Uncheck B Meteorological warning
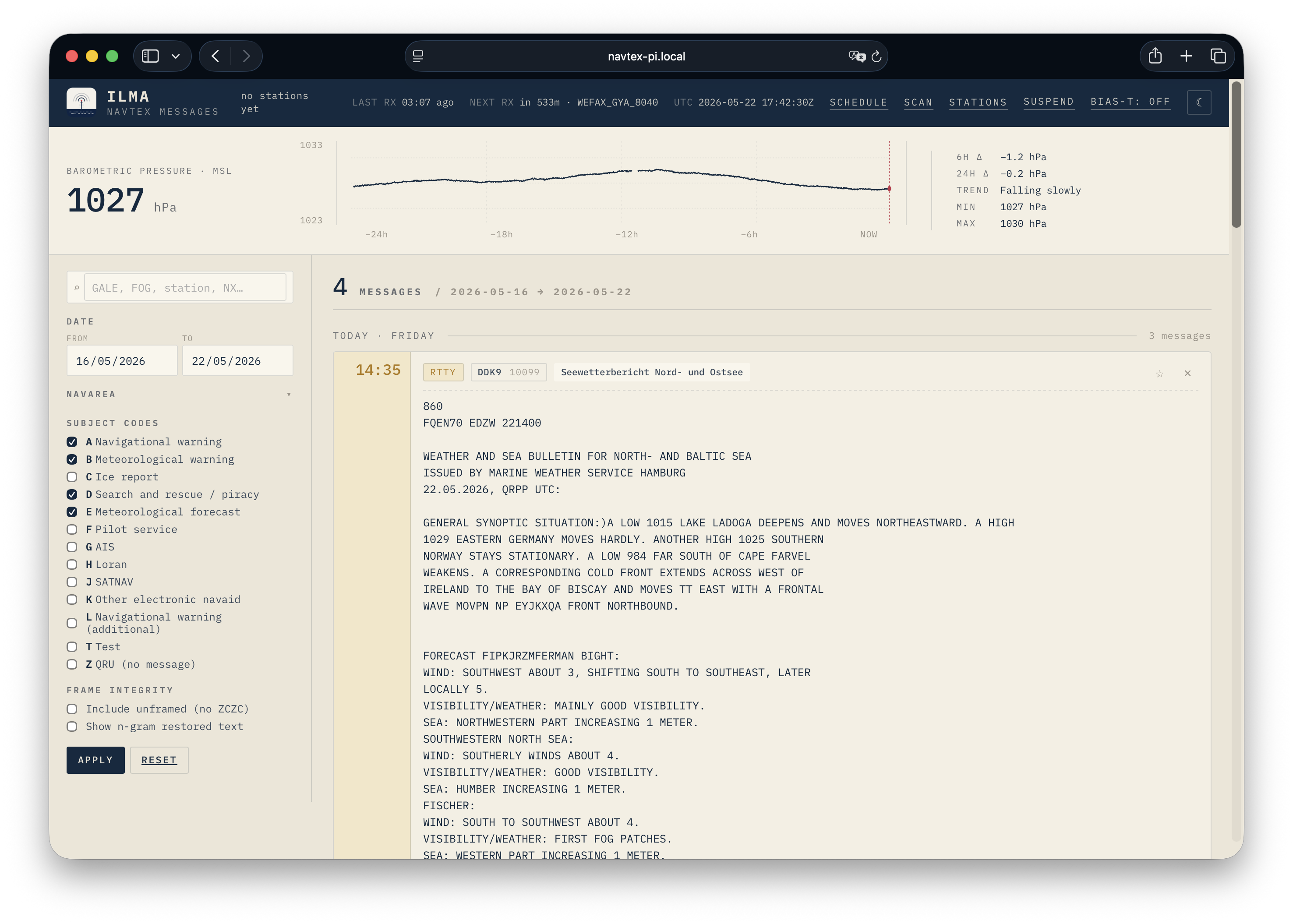 point(72,459)
